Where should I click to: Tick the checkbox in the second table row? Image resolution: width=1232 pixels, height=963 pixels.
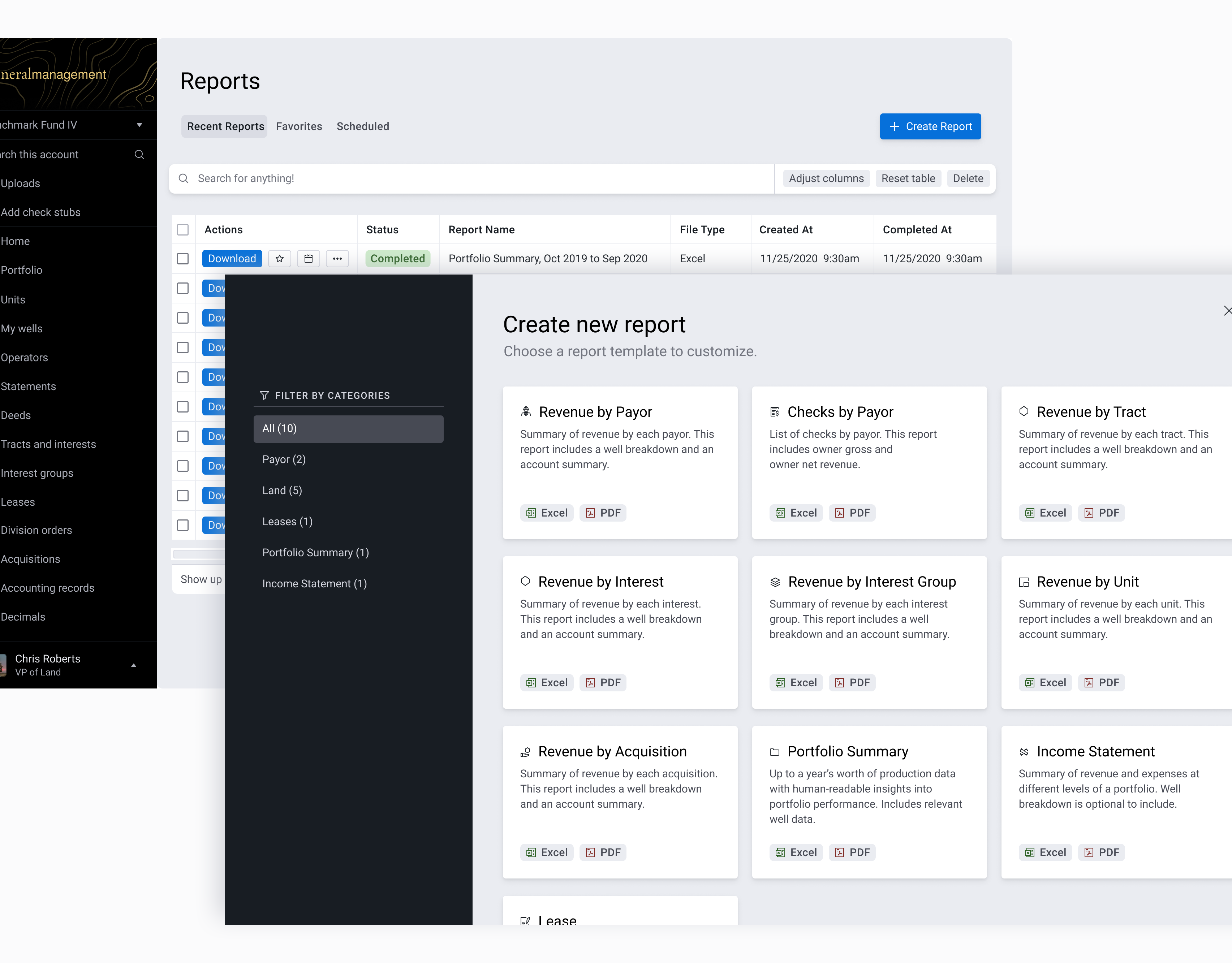pos(183,288)
